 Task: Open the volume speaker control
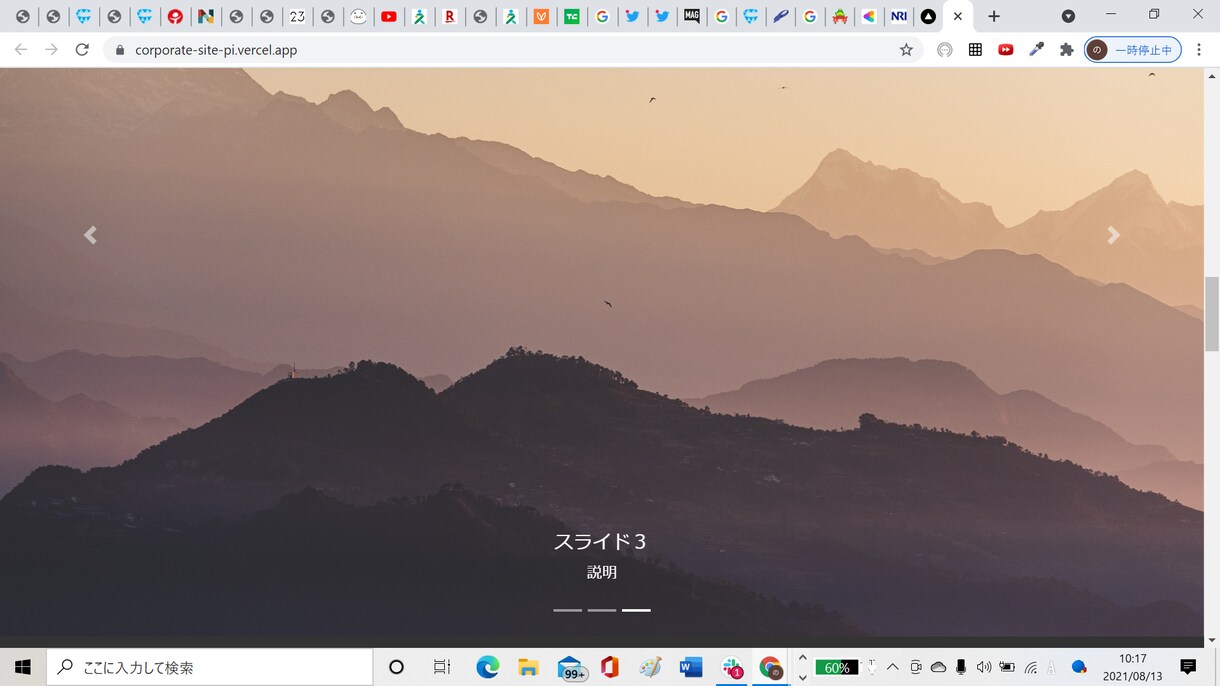click(x=984, y=667)
